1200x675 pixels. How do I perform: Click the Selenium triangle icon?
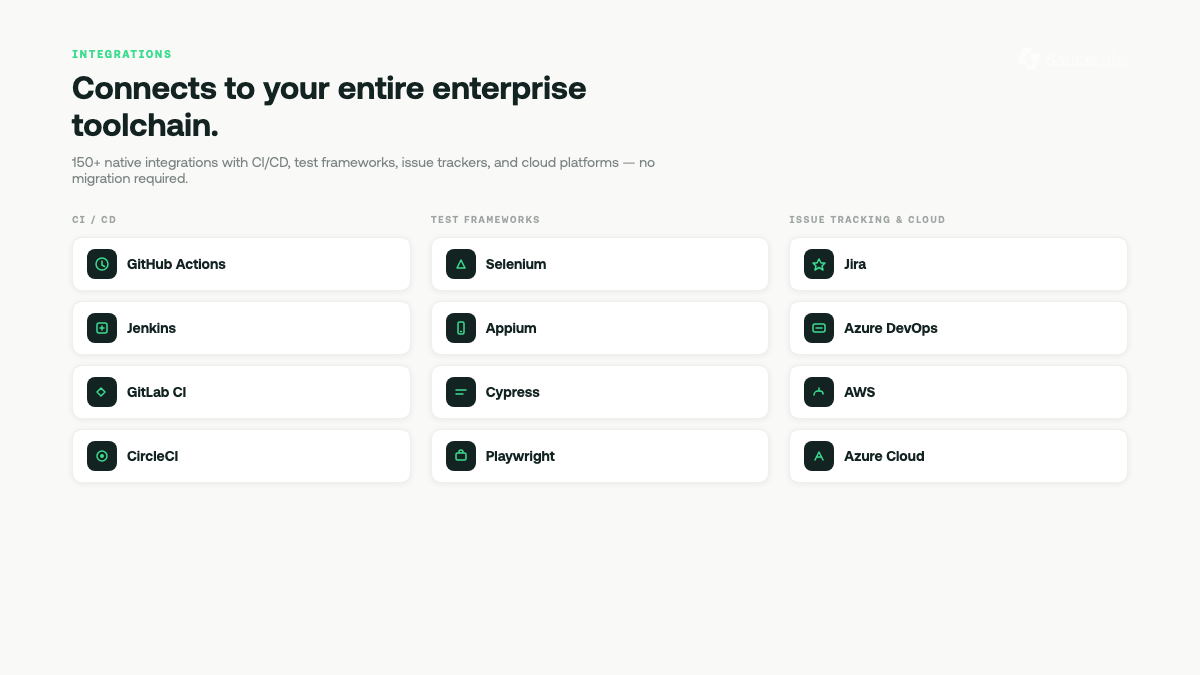461,264
